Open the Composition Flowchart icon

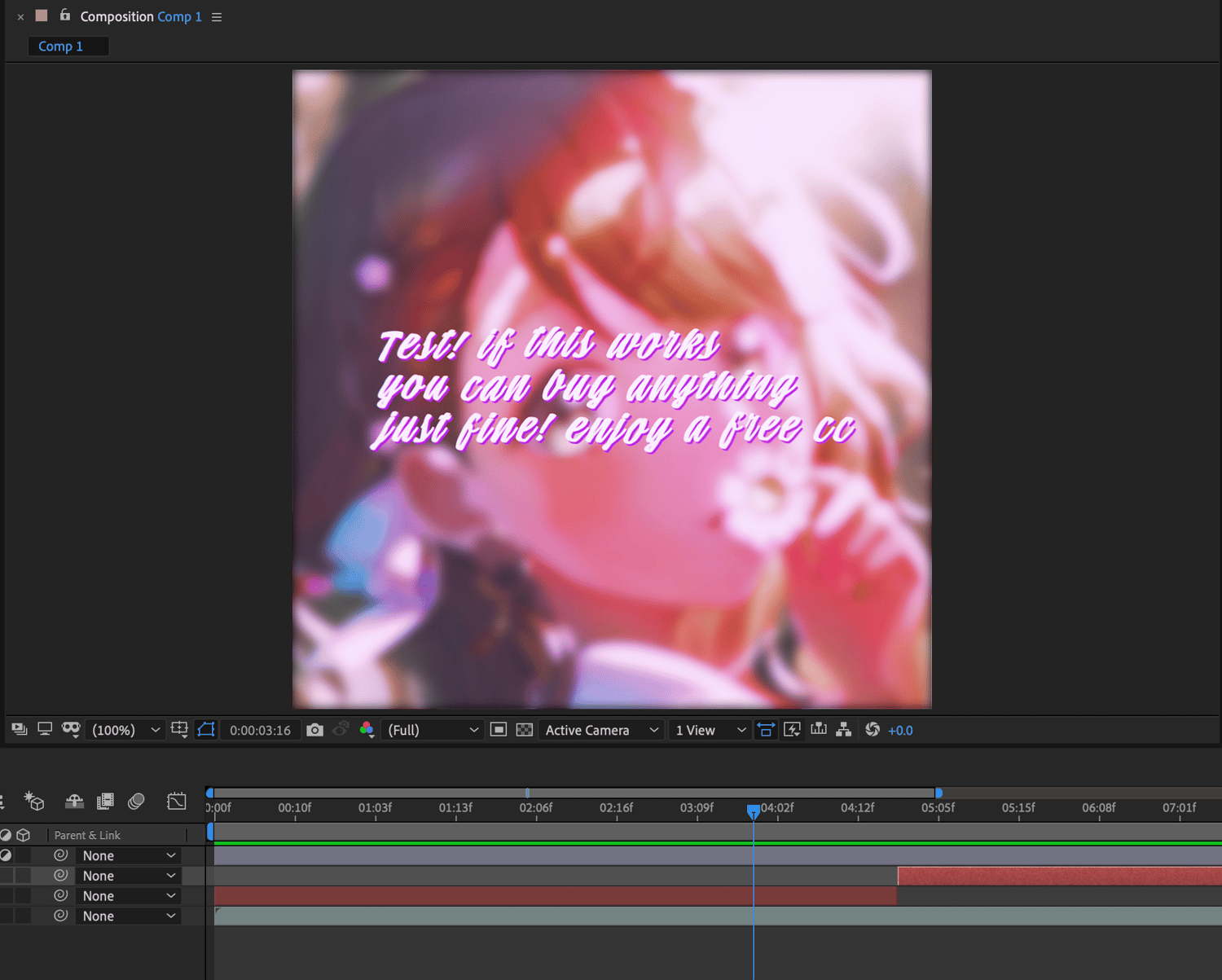[844, 729]
